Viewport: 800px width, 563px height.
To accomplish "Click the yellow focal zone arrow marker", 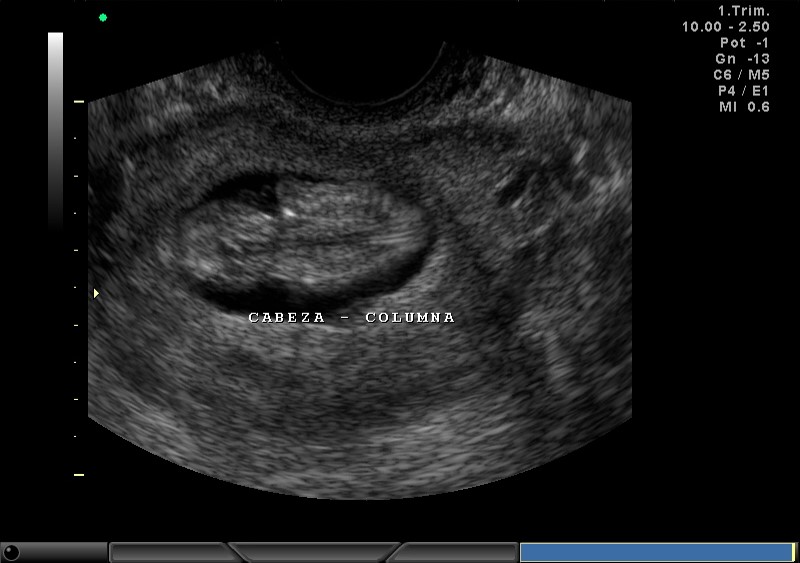I will tap(96, 293).
